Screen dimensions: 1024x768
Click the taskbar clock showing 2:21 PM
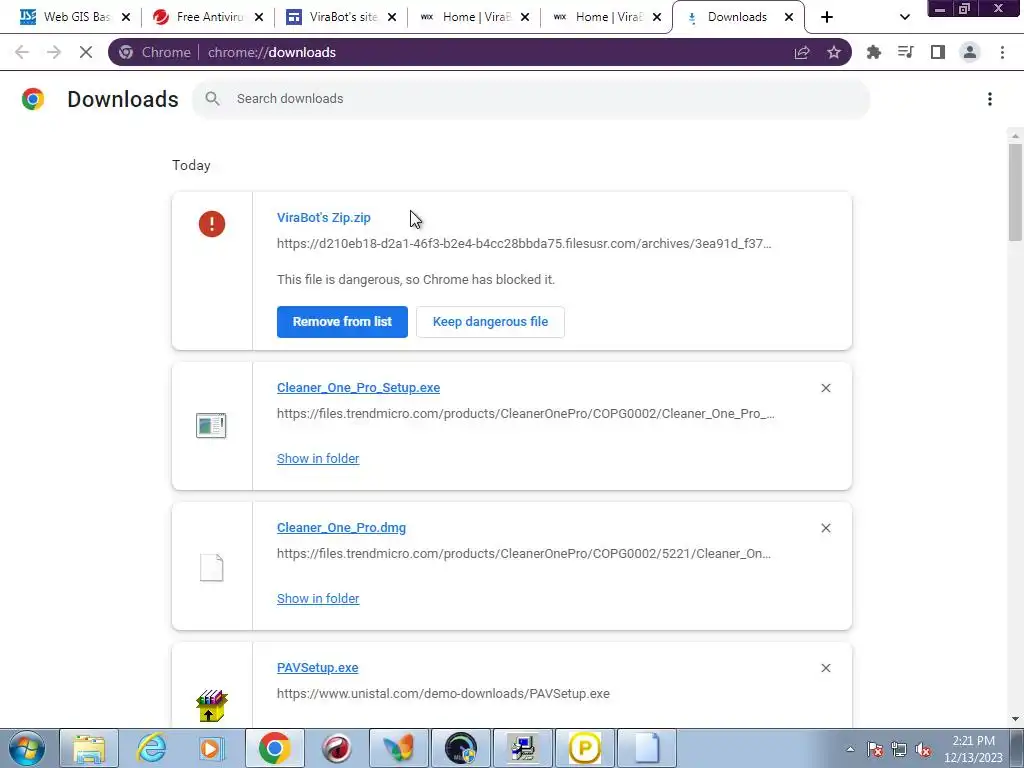[x=973, y=749]
